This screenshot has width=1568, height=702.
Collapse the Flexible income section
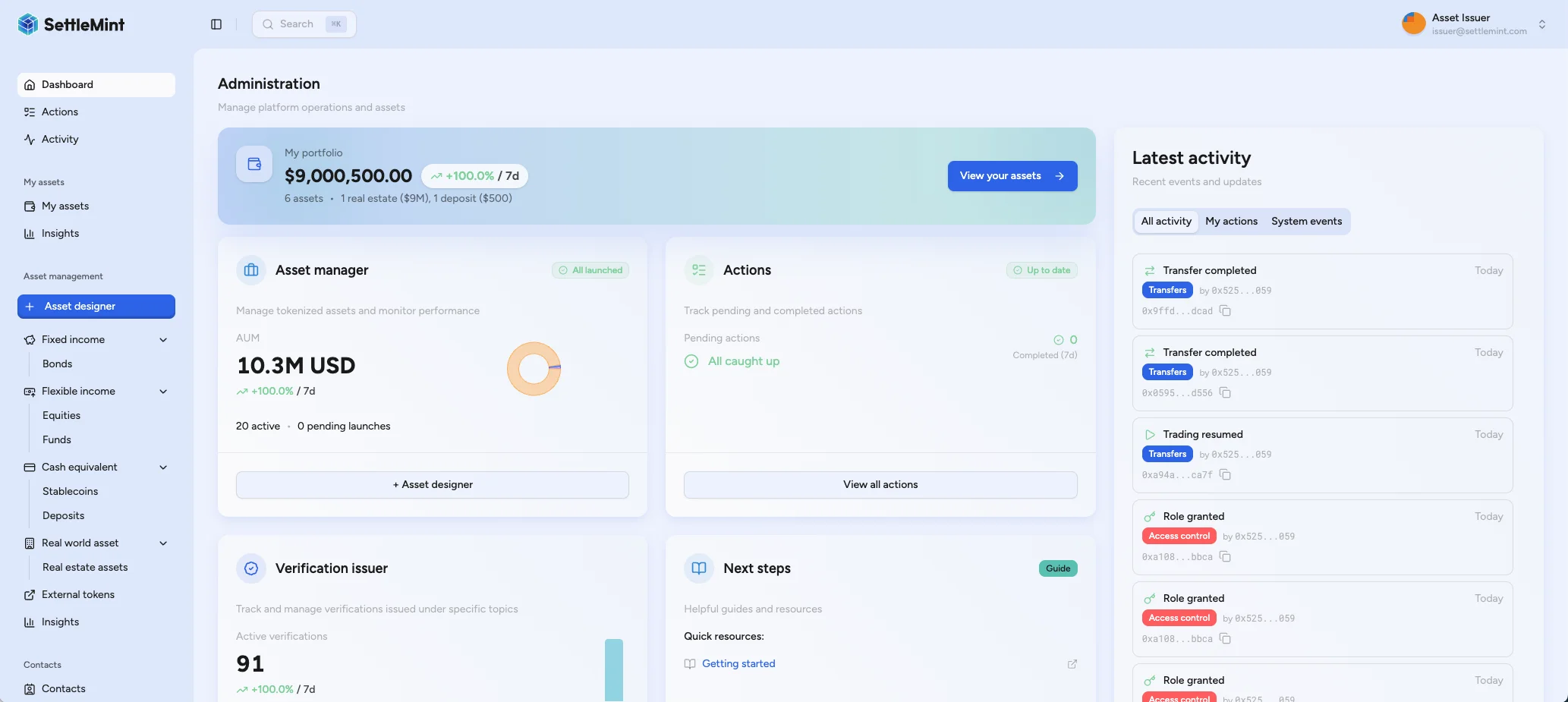(163, 392)
